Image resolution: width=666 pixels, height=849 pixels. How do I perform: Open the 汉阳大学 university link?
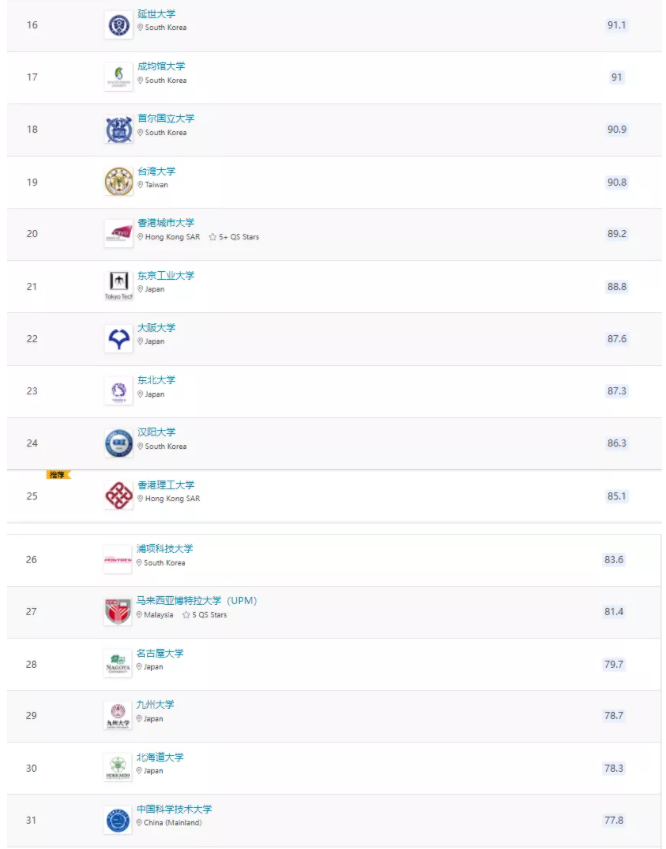click(156, 432)
